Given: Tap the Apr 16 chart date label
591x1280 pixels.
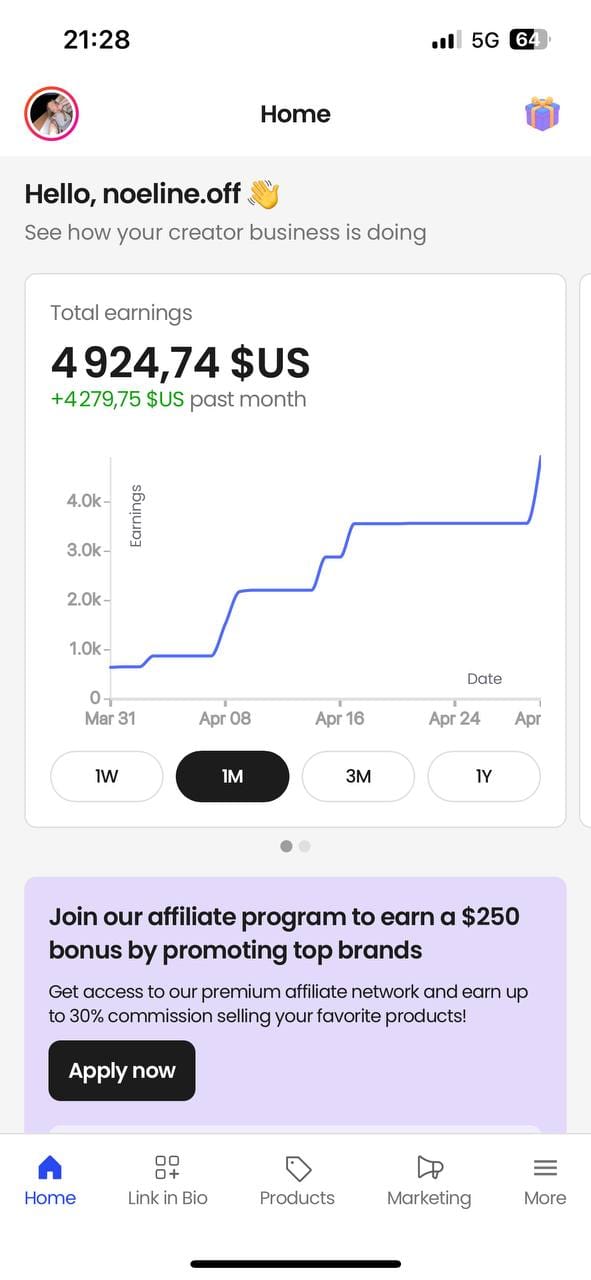Looking at the screenshot, I should (340, 718).
